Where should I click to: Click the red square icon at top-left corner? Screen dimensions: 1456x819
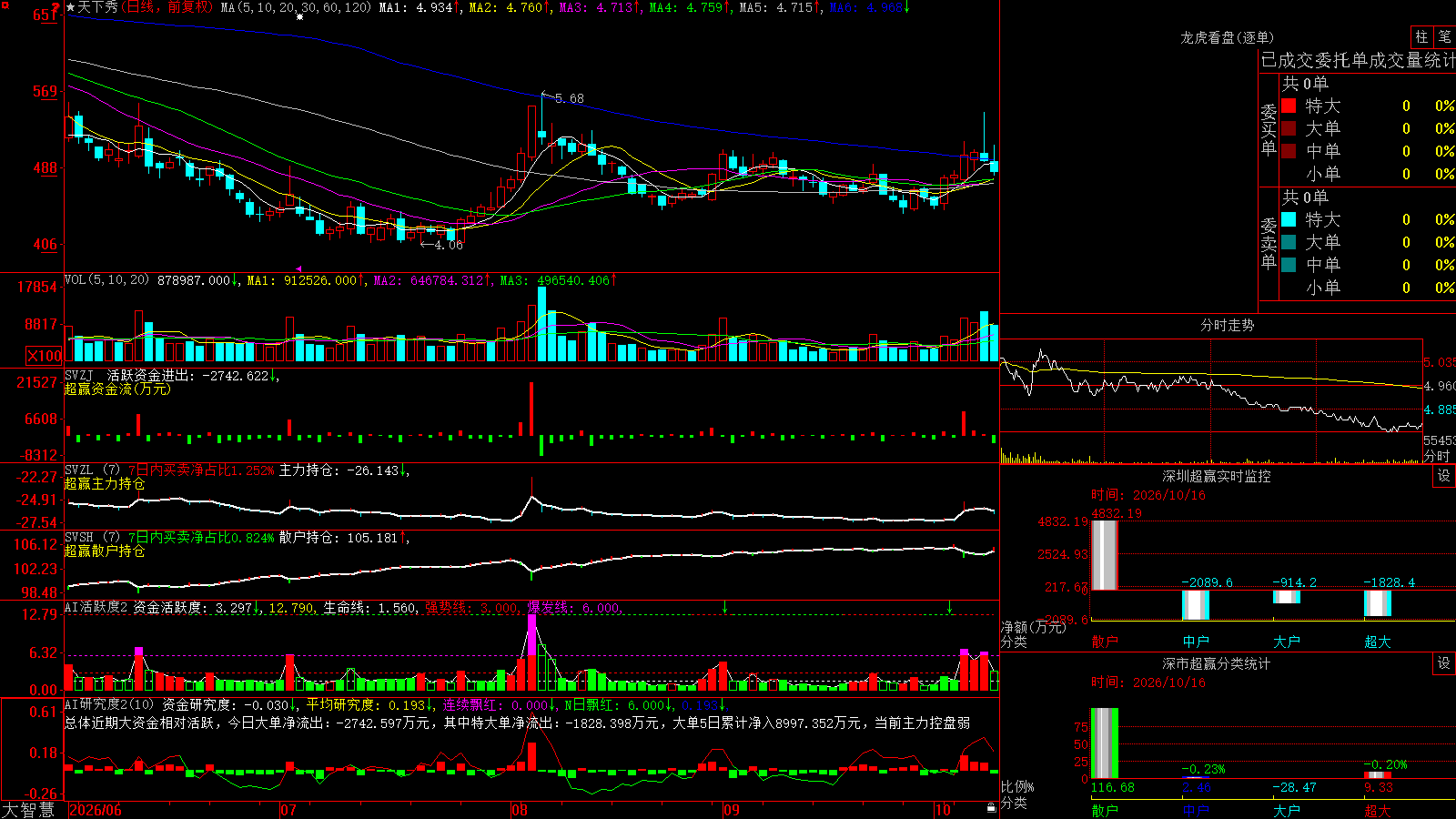(x=6, y=6)
